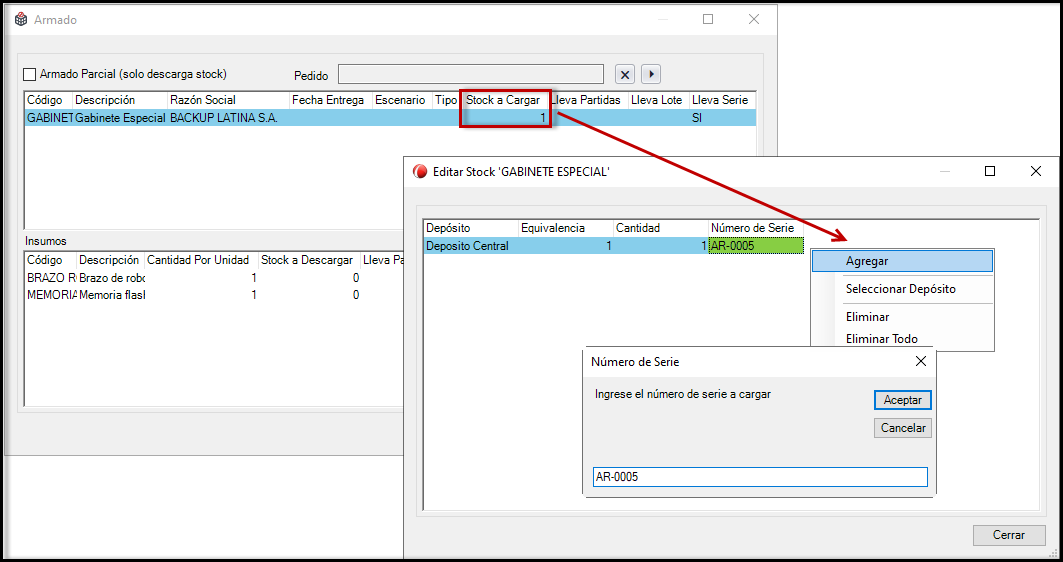Click the Brazo de robo description cell
The image size is (1063, 562).
[111, 278]
